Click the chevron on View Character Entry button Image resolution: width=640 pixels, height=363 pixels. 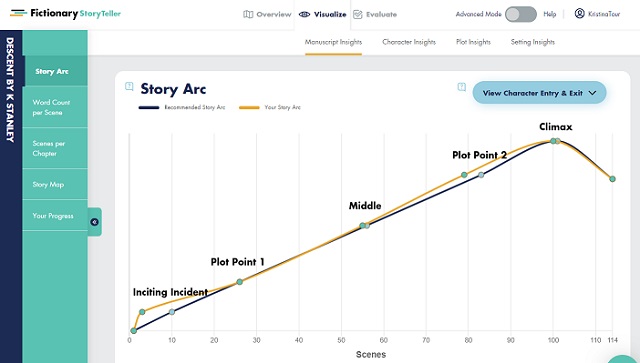pos(592,93)
